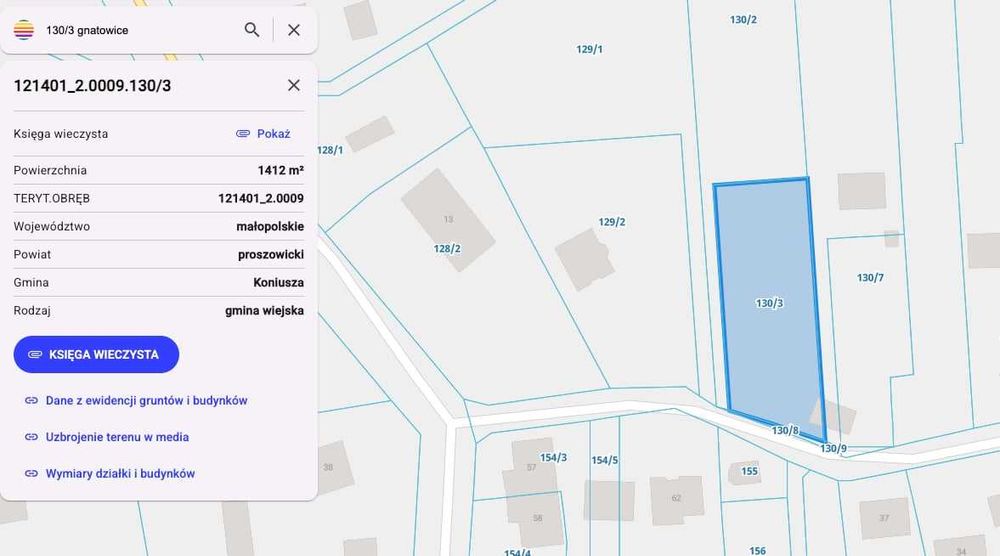Click the TERYT value 121401_2.0009
This screenshot has width=1000, height=556.
261,198
